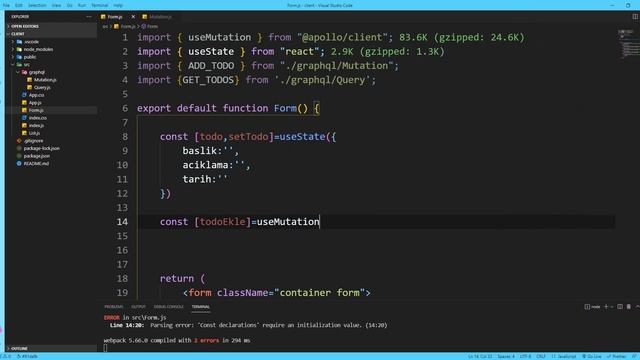Open App.css file
The height and width of the screenshot is (360, 640).
pyautogui.click(x=36, y=95)
